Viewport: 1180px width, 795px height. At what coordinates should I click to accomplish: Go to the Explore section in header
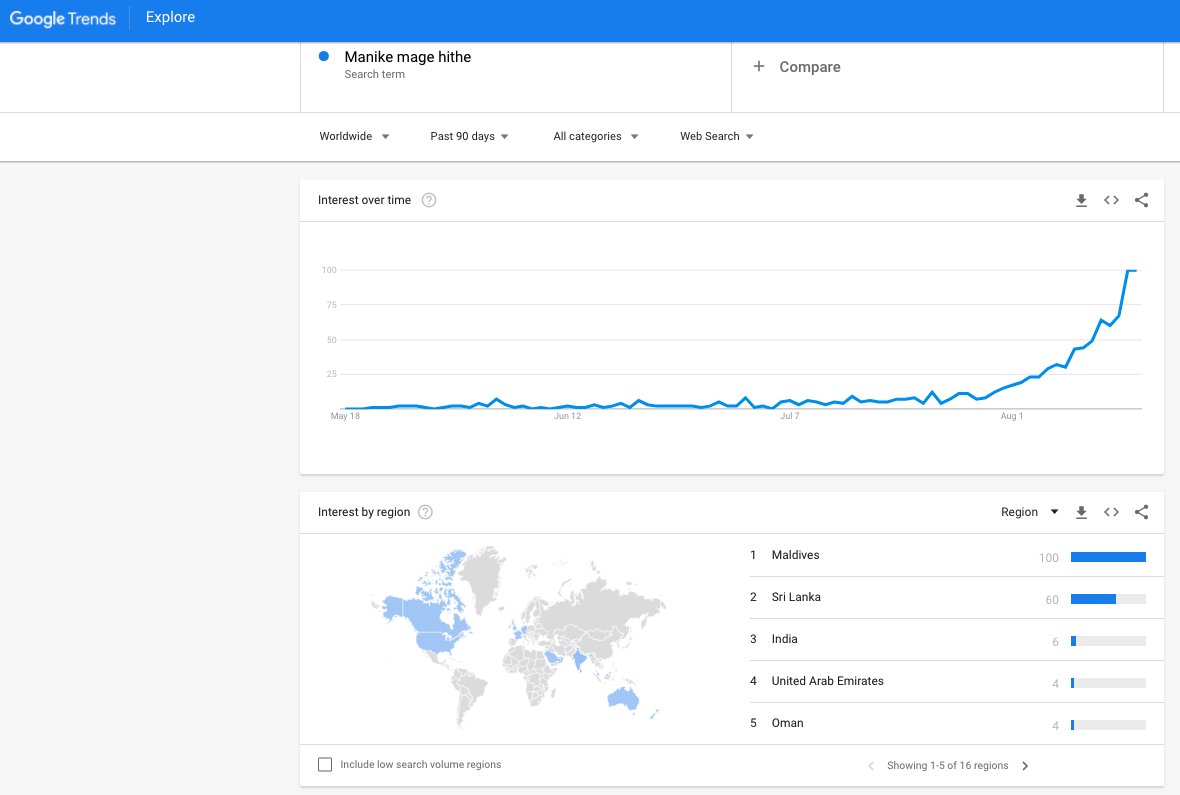(170, 17)
